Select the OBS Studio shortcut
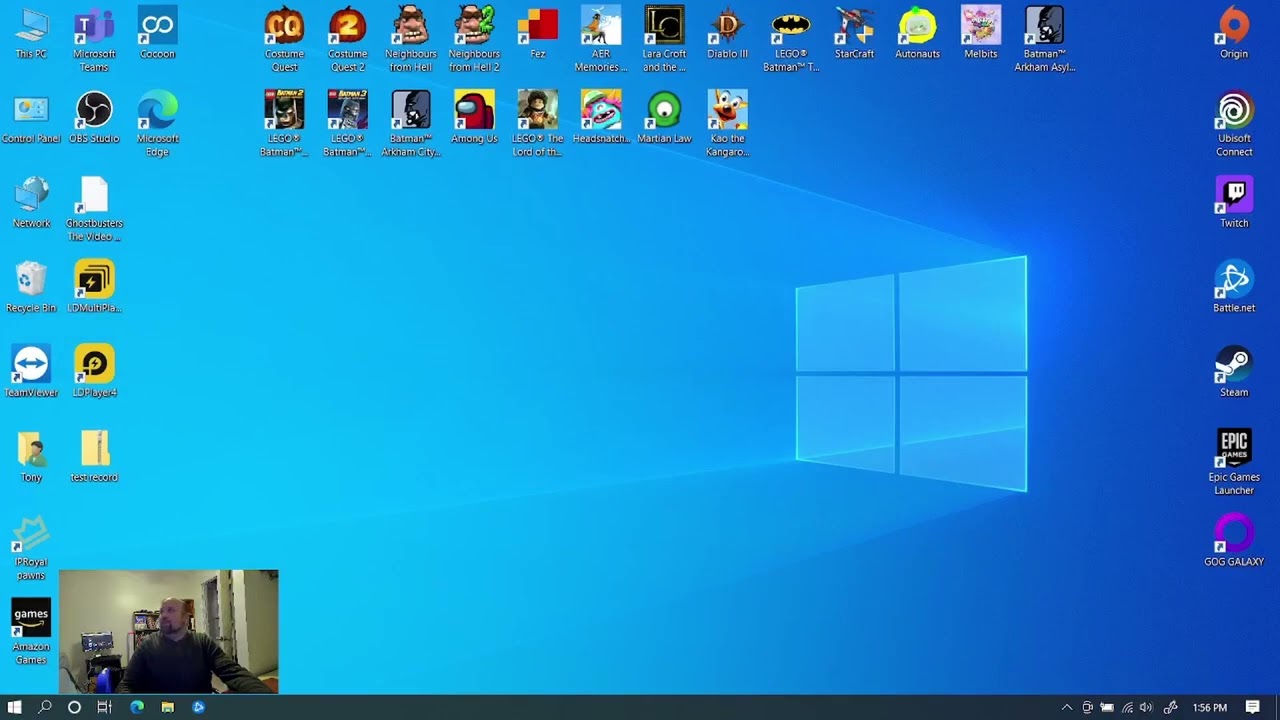This screenshot has width=1280, height=720. [x=94, y=118]
